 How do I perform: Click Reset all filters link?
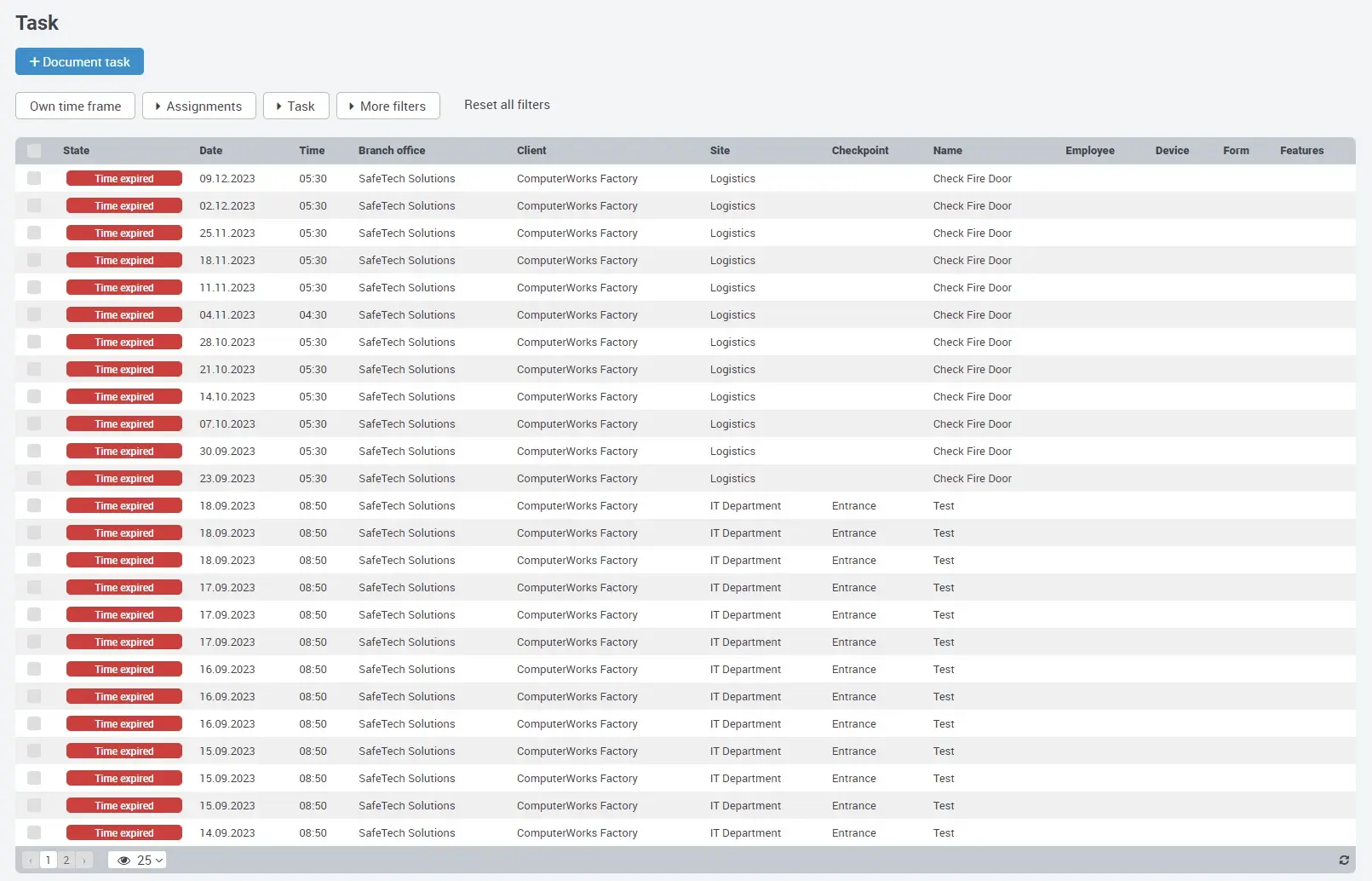[507, 105]
